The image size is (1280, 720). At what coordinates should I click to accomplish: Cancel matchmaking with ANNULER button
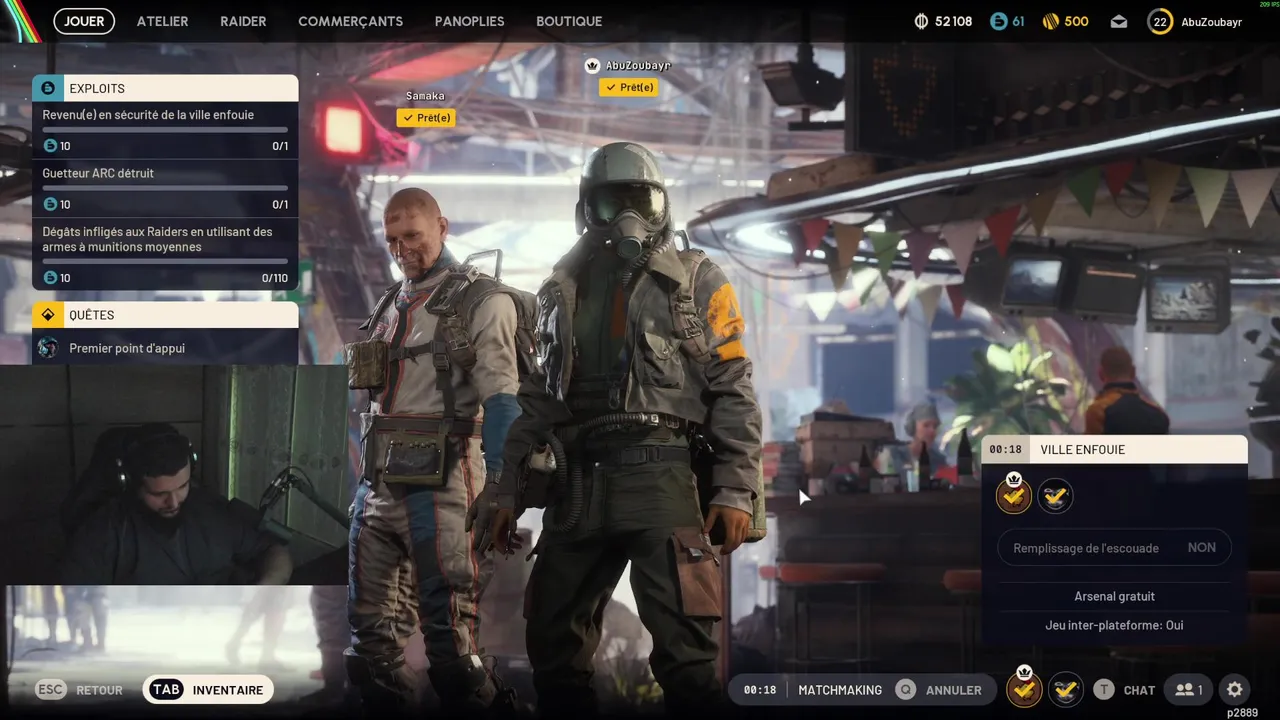coord(953,690)
